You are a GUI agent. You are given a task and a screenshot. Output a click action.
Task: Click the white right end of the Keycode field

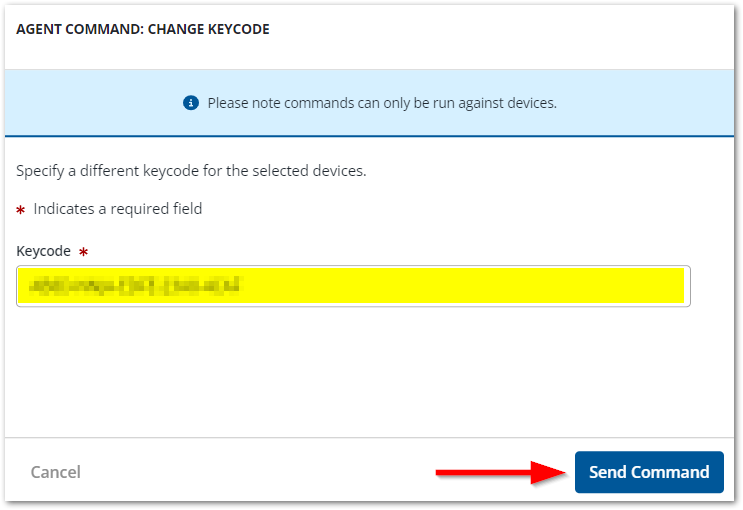[x=687, y=286]
